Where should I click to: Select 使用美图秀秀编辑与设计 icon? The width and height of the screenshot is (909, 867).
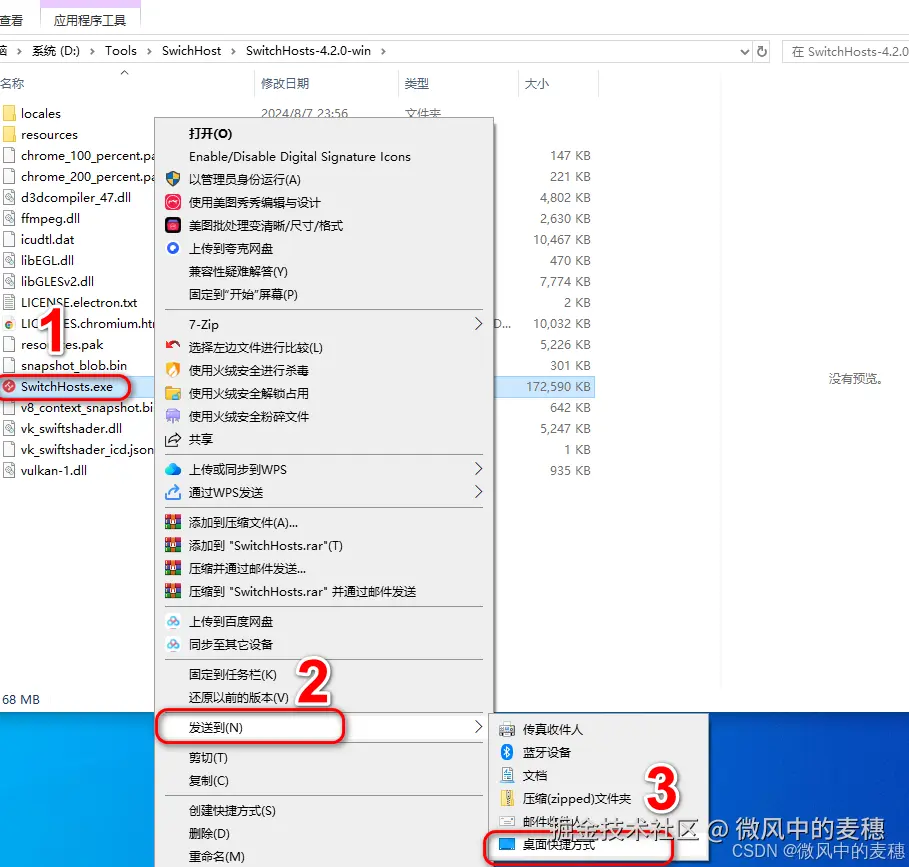(x=171, y=202)
